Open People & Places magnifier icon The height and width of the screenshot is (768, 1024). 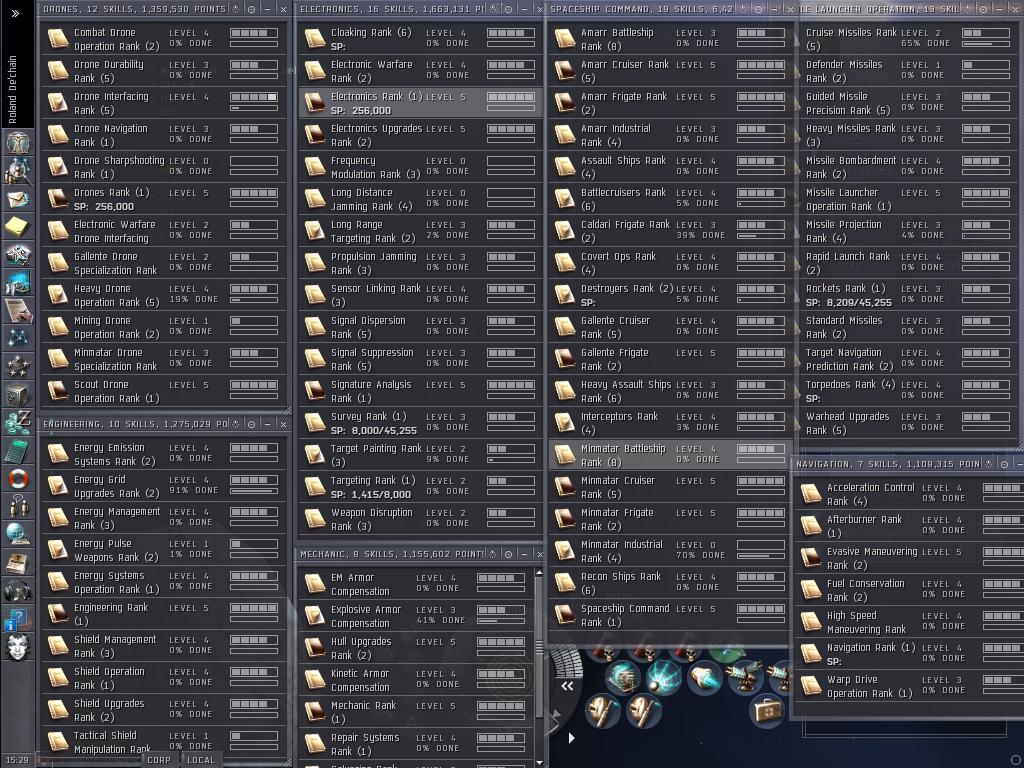click(x=18, y=170)
